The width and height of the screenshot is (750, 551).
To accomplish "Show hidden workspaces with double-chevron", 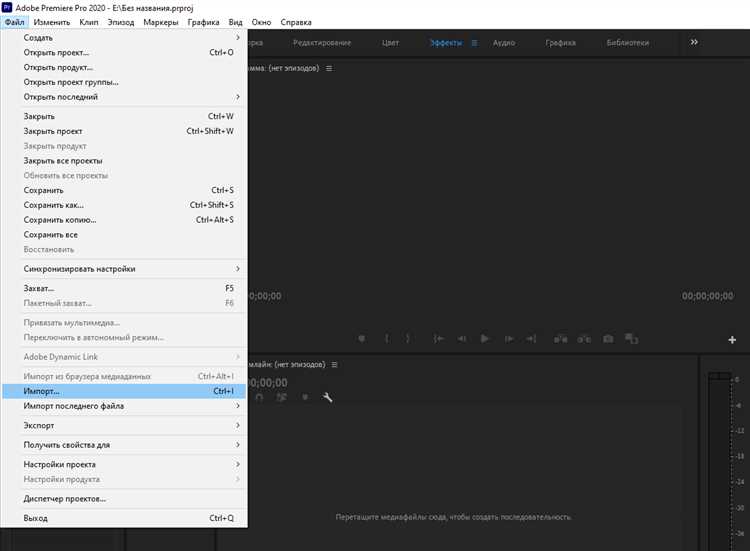I will tap(694, 43).
